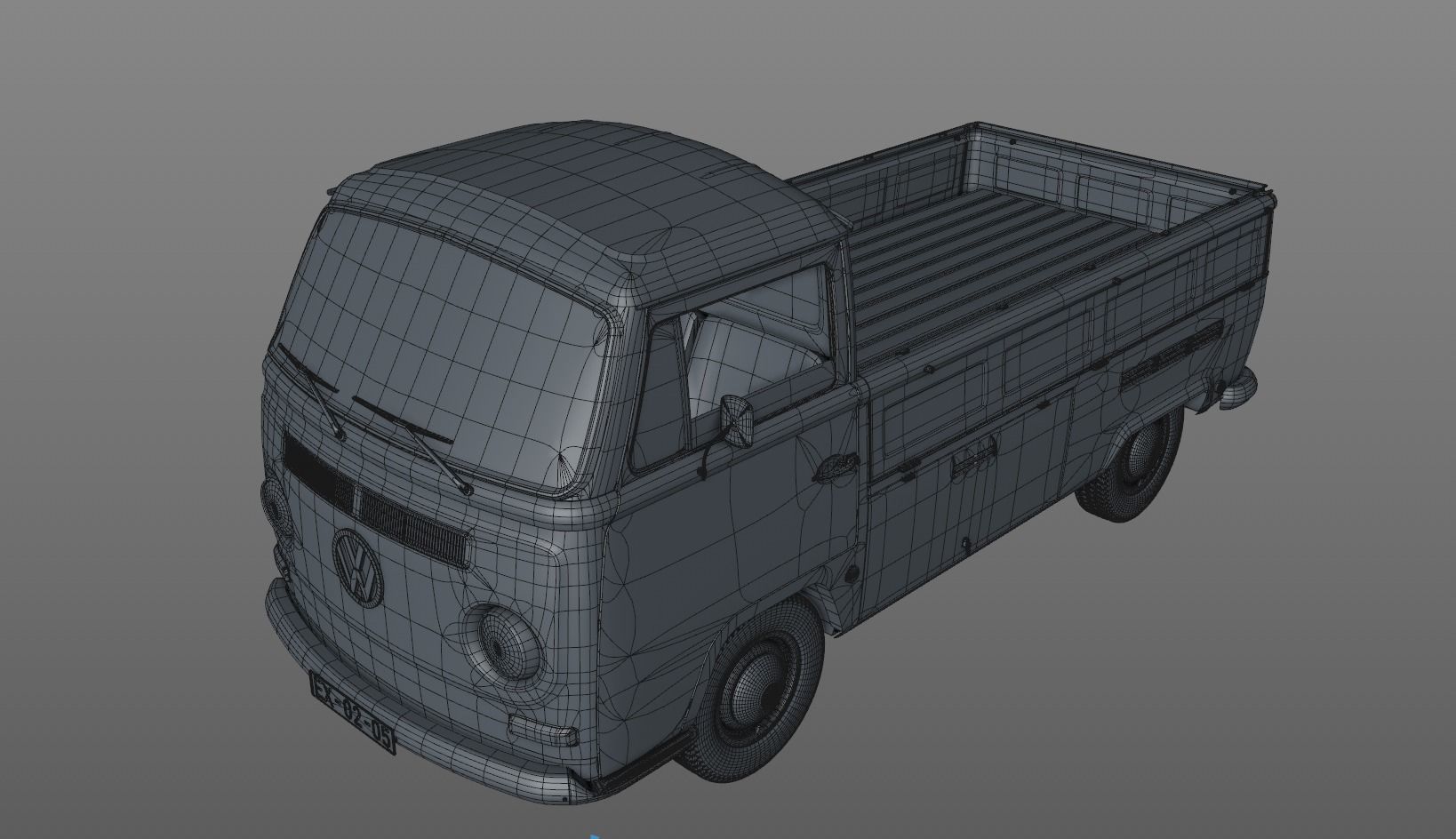Click the VW logo on the truck front
Image resolution: width=1456 pixels, height=839 pixels.
[x=357, y=569]
